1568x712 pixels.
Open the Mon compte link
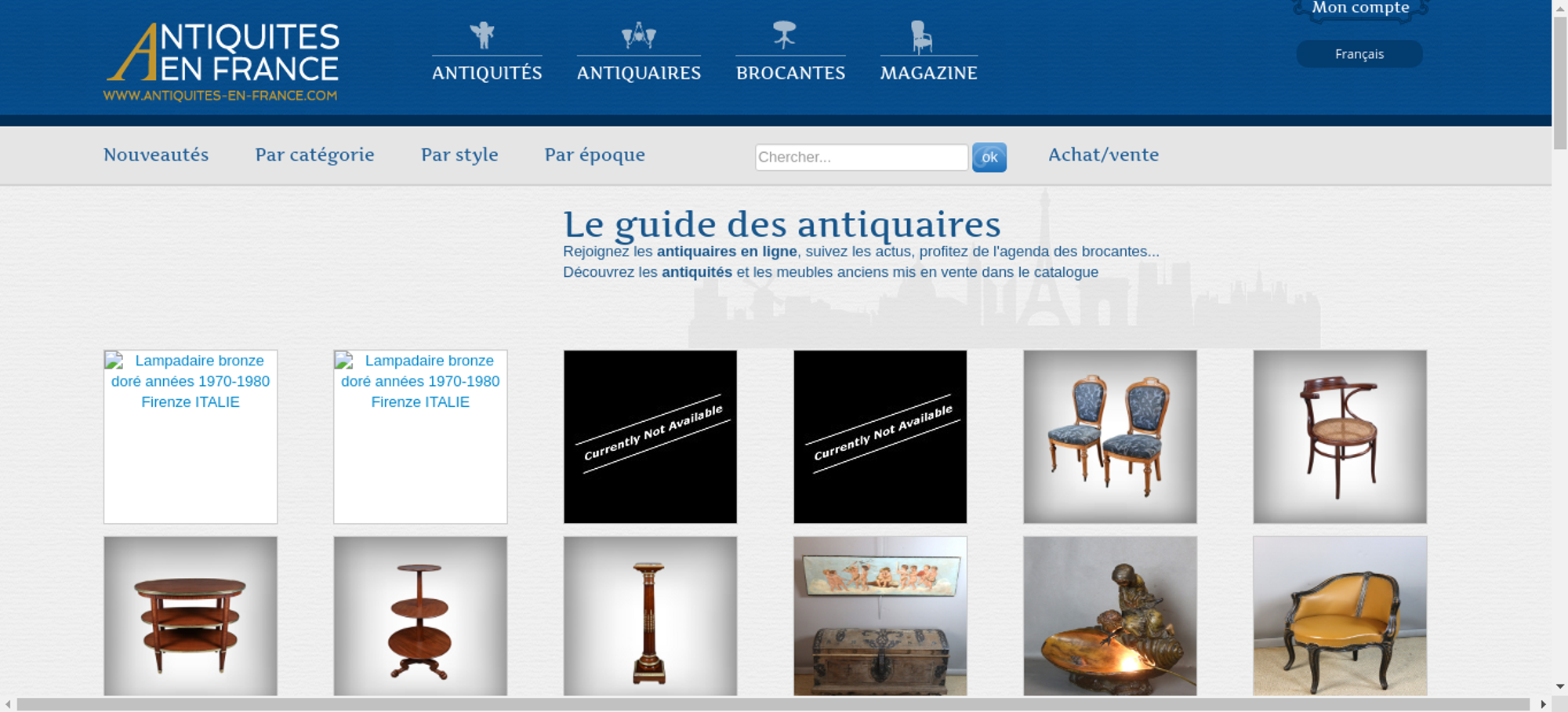pyautogui.click(x=1360, y=8)
